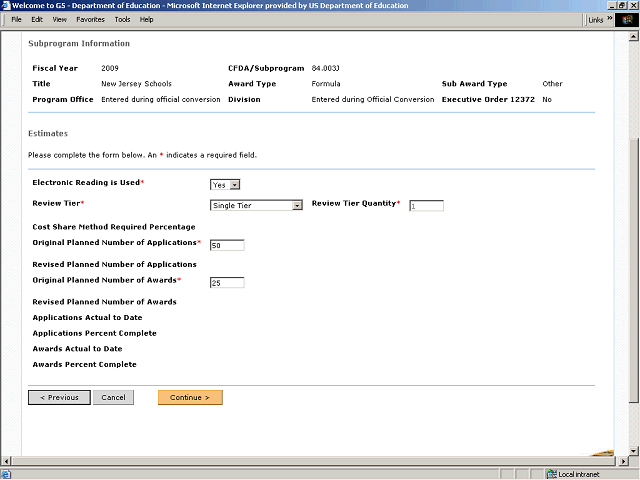Click the Cost Share Method Required Percentage label

coord(114,227)
